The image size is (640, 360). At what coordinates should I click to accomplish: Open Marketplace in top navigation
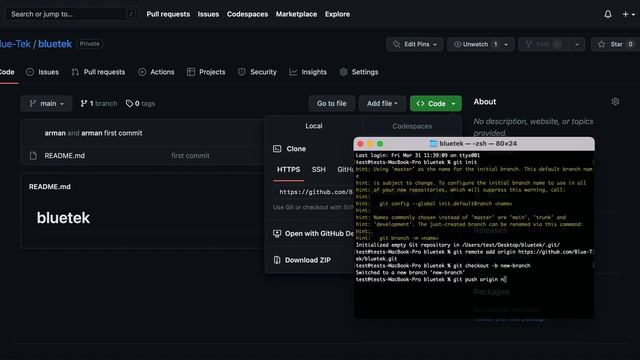click(x=296, y=14)
